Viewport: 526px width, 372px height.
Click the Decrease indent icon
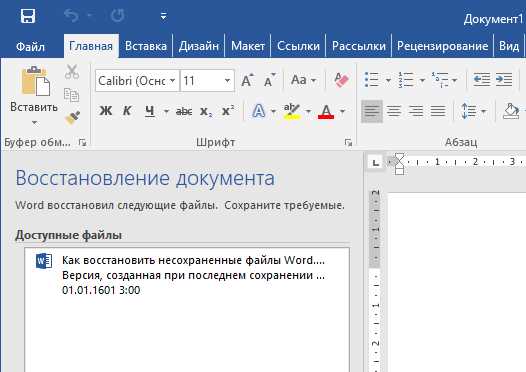[x=482, y=80]
